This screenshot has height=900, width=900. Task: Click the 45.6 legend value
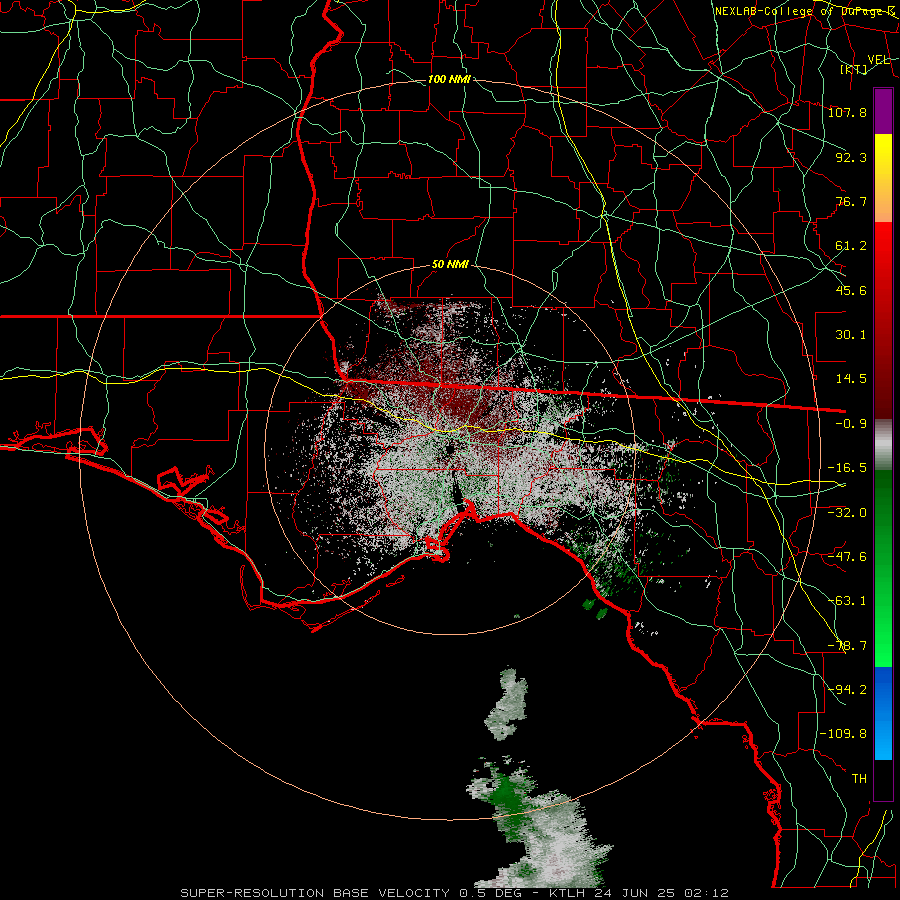click(851, 290)
